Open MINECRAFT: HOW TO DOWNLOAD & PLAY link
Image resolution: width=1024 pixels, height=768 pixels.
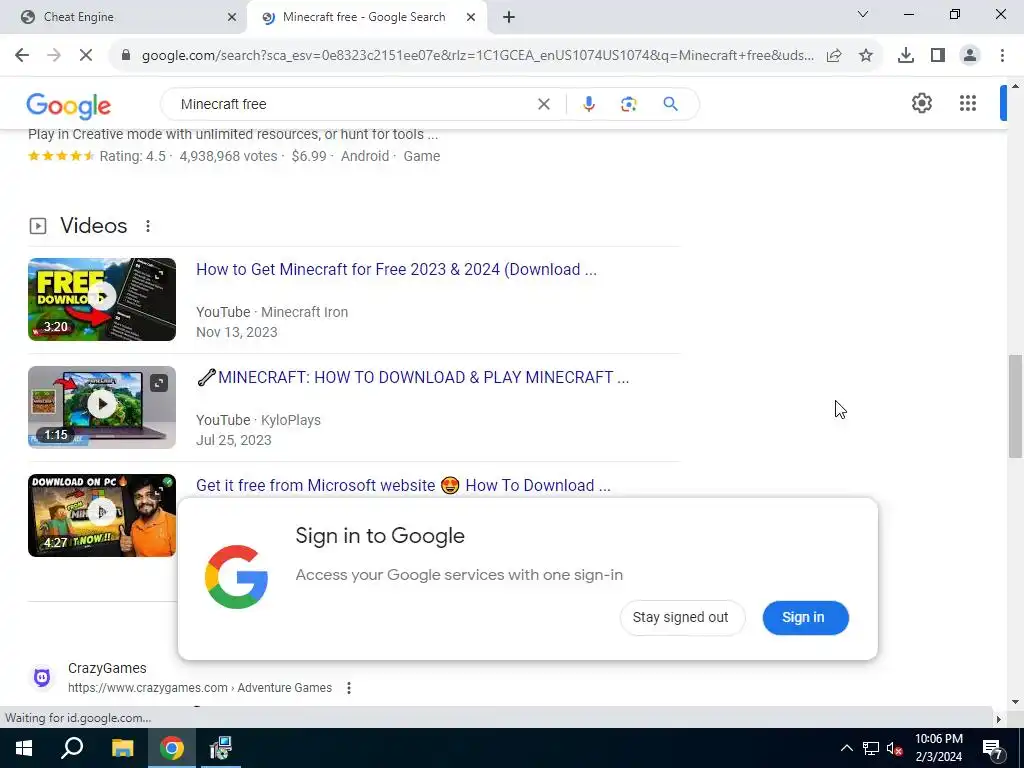tap(413, 377)
